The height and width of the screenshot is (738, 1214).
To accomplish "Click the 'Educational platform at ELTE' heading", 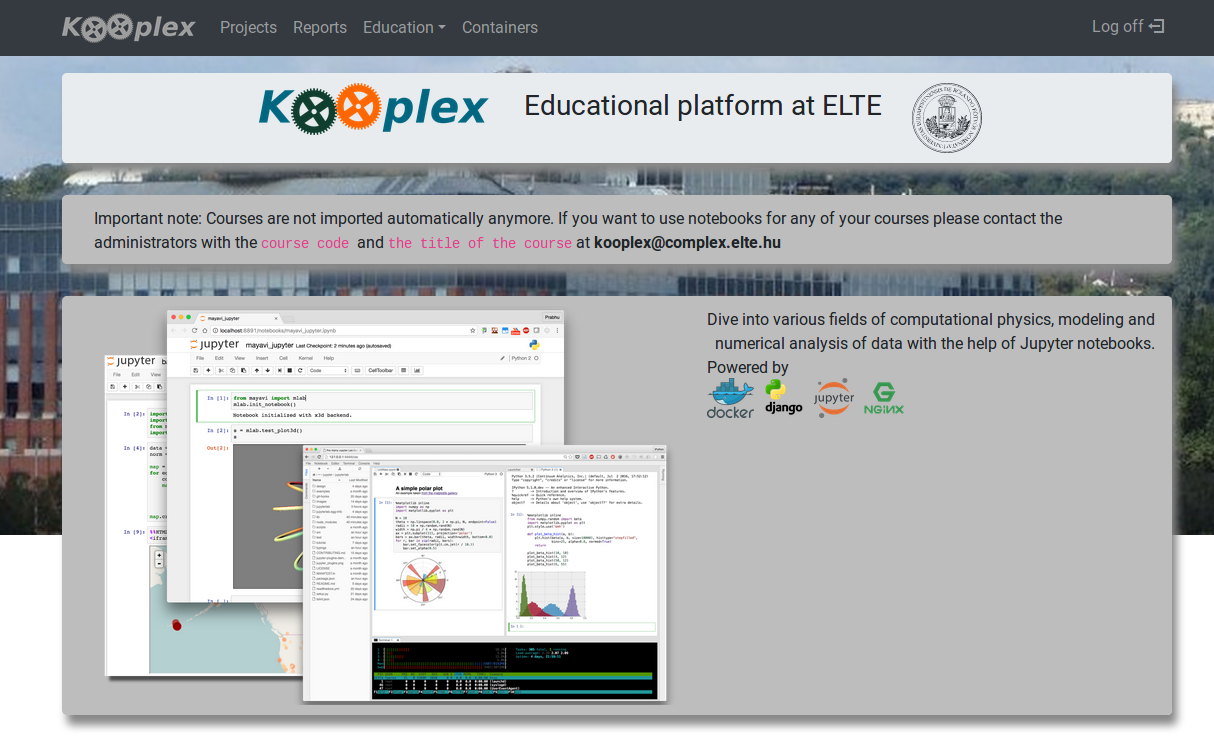I will click(x=703, y=106).
